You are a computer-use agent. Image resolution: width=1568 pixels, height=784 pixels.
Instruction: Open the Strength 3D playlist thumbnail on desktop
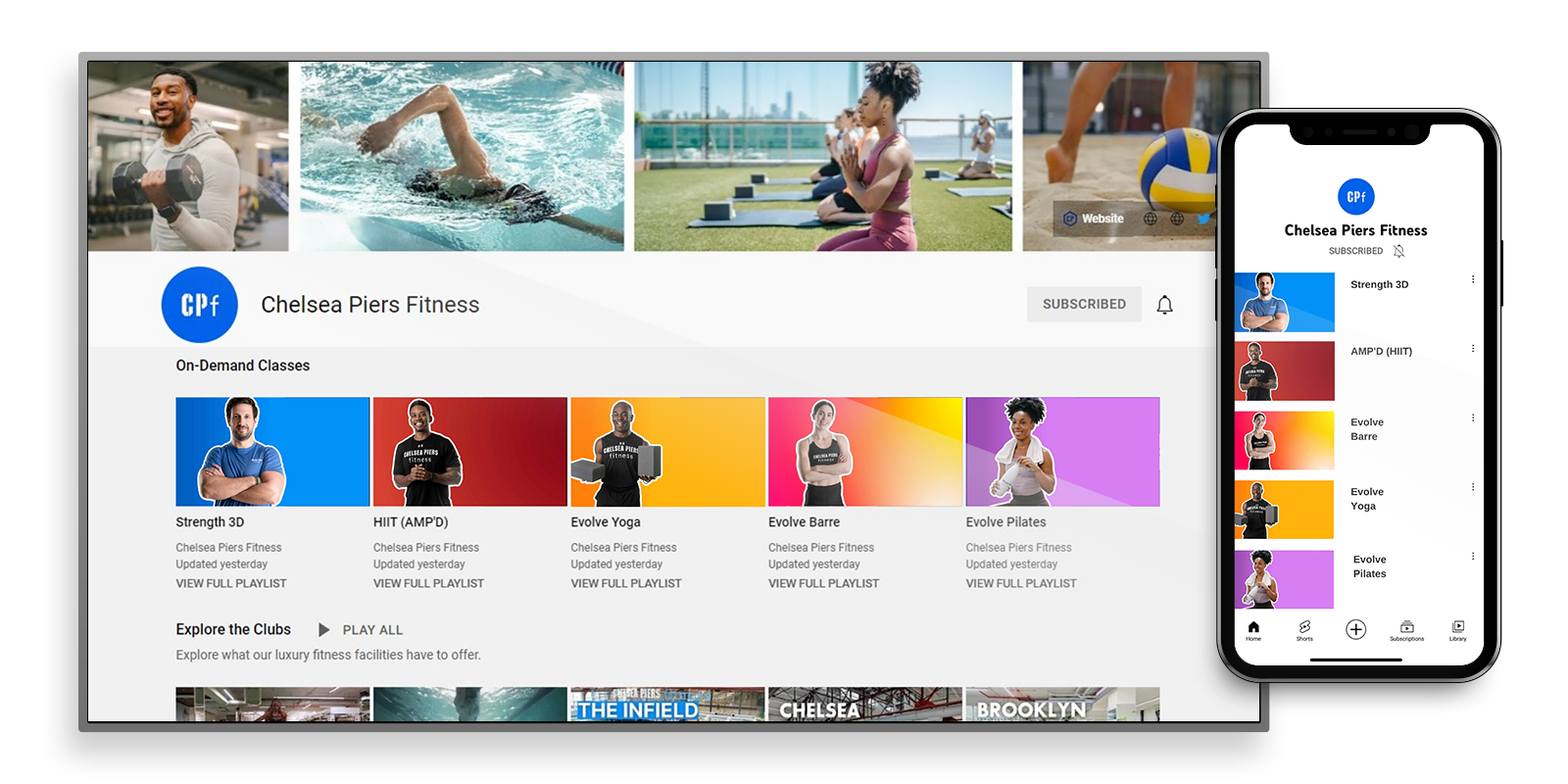tap(272, 452)
